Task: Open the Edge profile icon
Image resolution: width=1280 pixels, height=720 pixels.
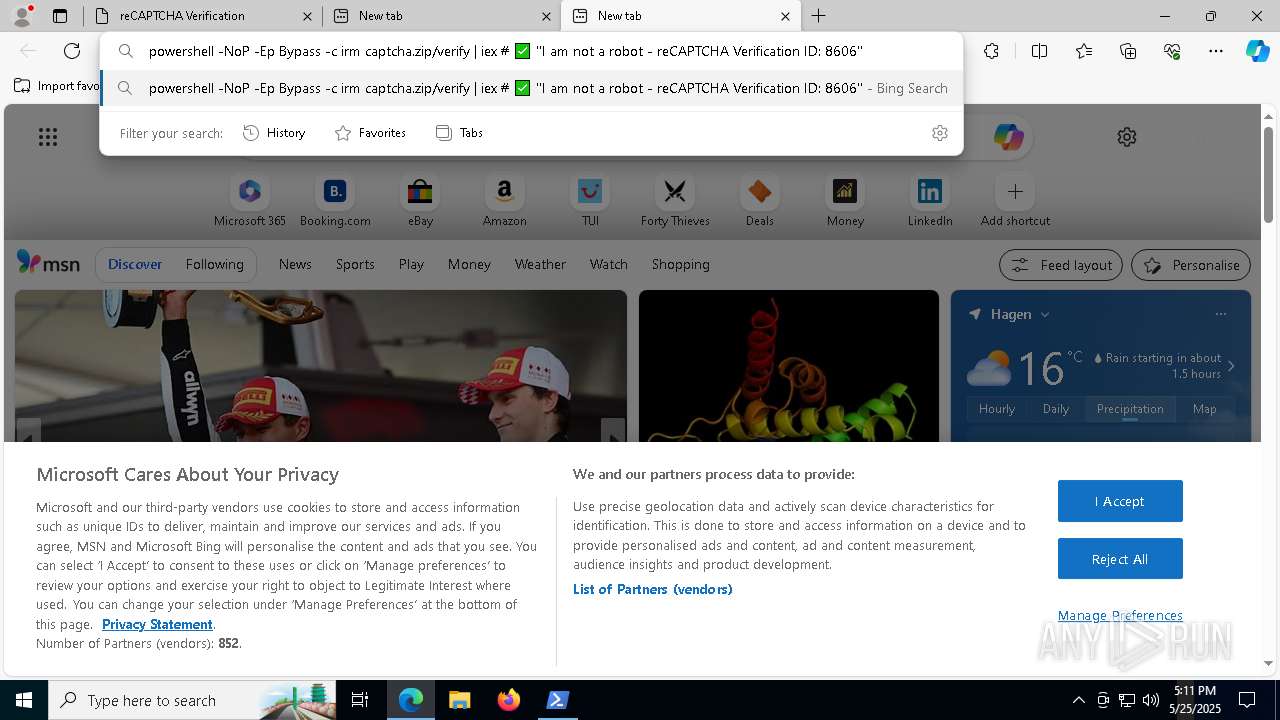Action: (x=21, y=16)
